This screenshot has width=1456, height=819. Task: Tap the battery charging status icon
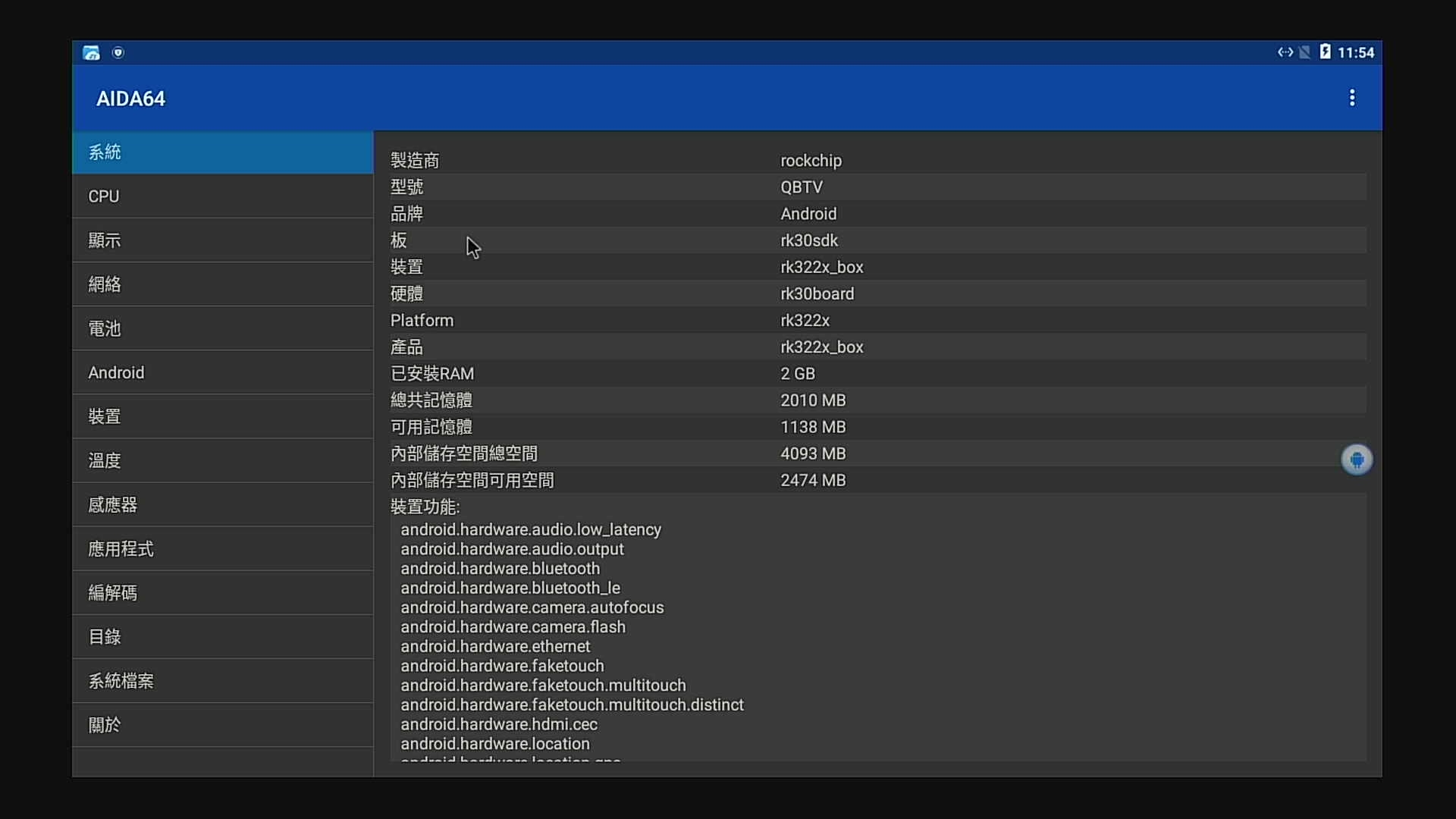coord(1325,52)
